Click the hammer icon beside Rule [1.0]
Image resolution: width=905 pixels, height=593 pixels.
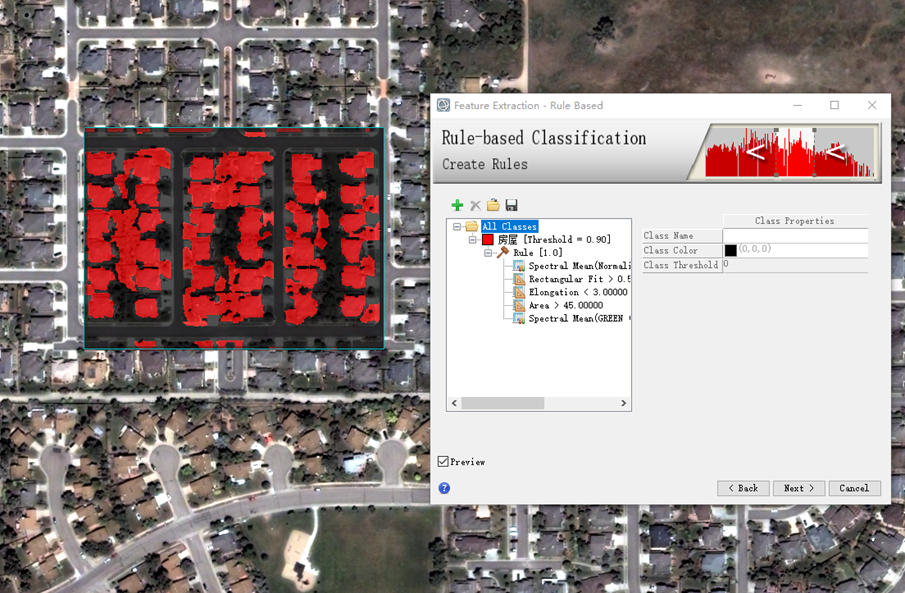coord(503,252)
